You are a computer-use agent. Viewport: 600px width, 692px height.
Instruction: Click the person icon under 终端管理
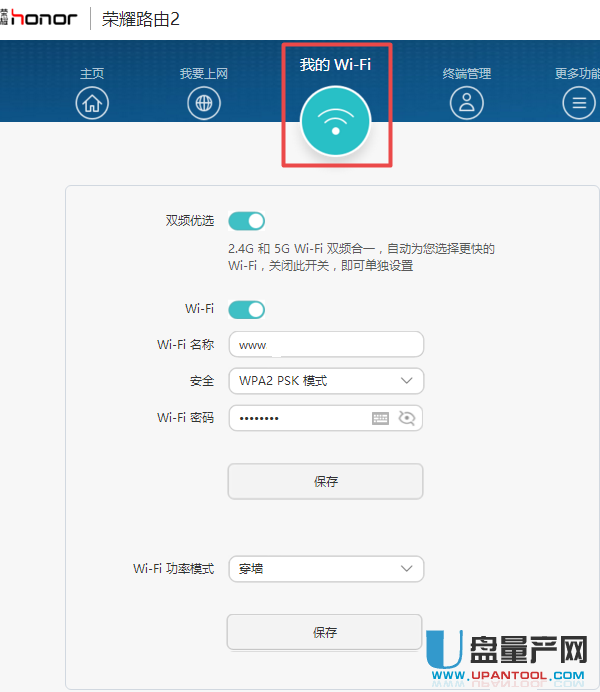point(466,102)
